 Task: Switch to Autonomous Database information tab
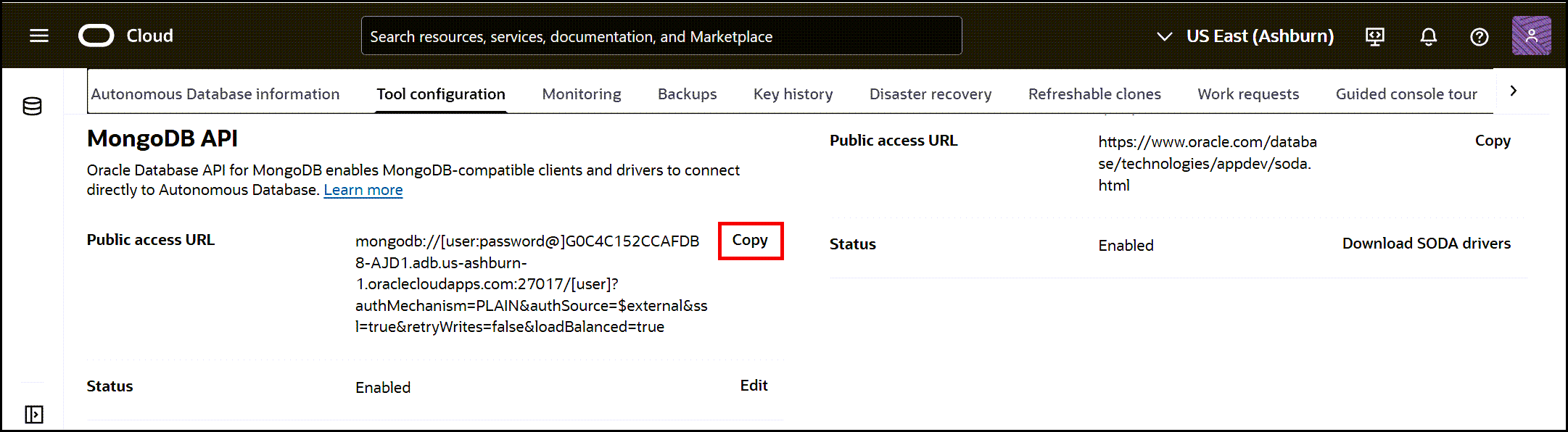pos(215,94)
